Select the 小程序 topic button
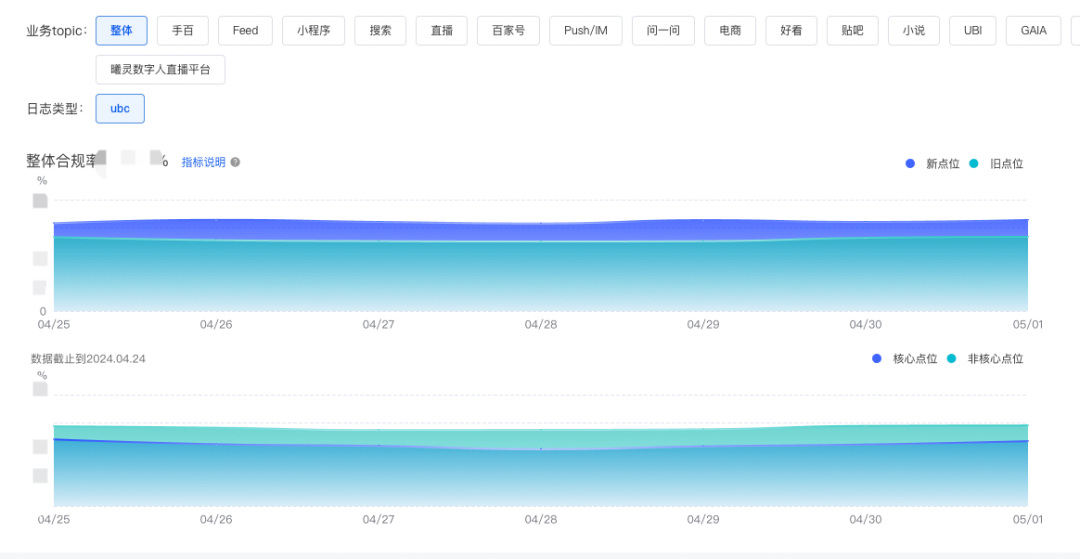Image resolution: width=1080 pixels, height=559 pixels. coord(314,31)
